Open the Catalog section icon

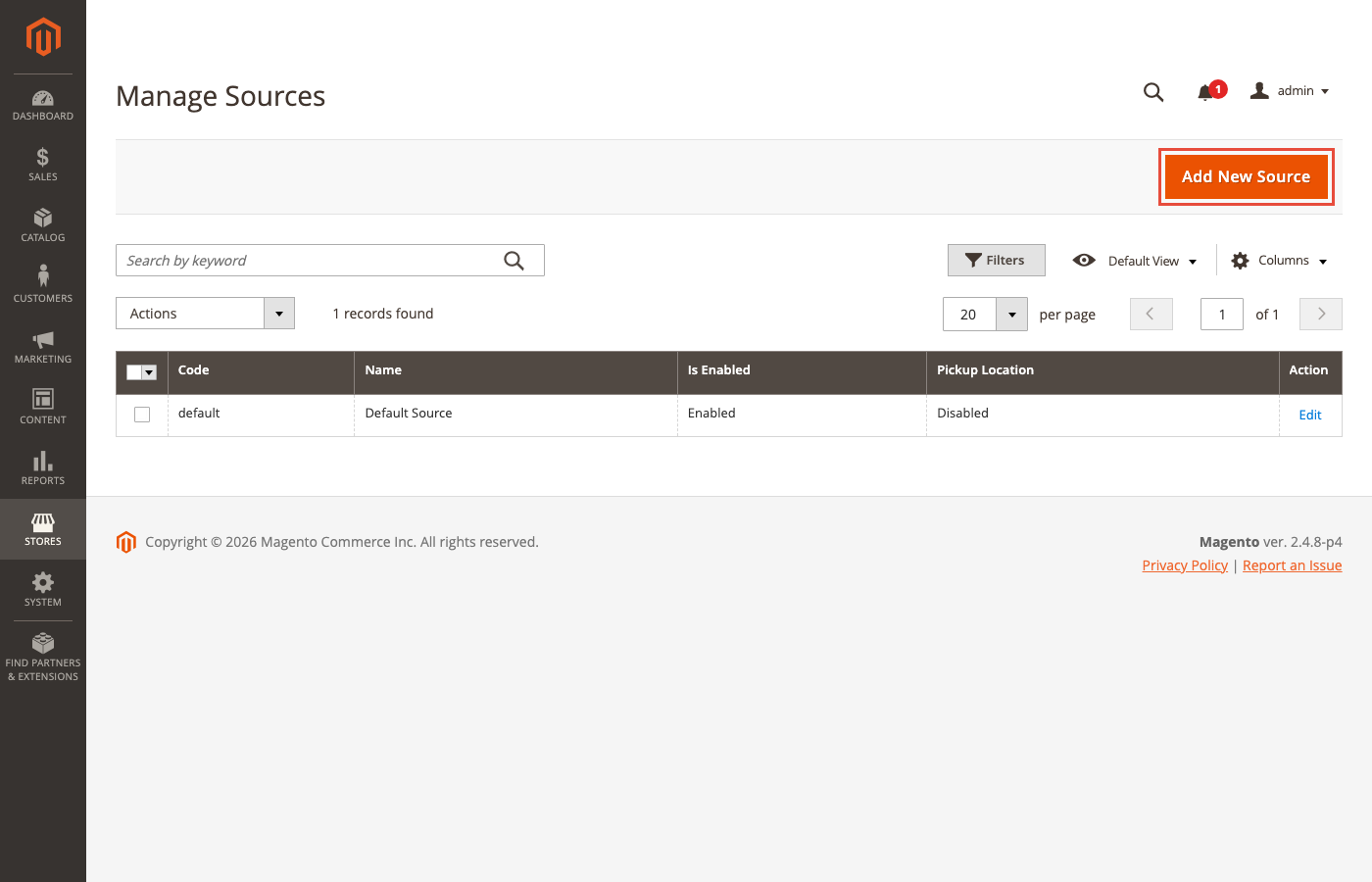(x=42, y=222)
